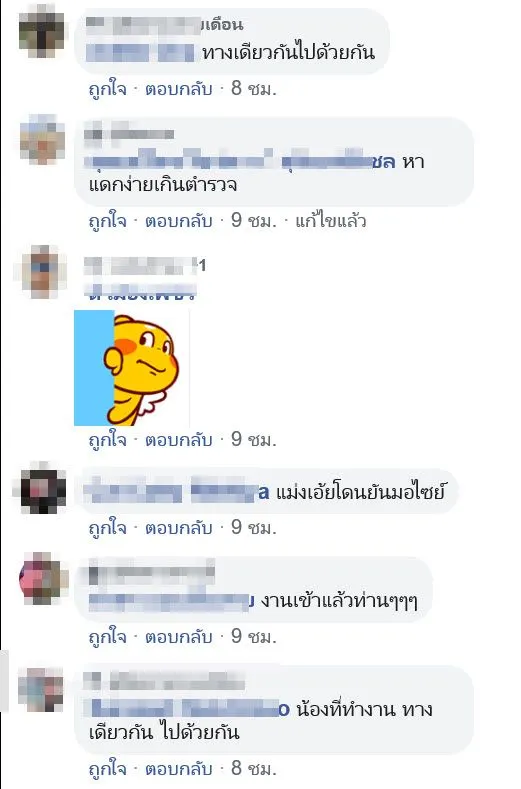Viewport: 521px width, 789px height.
Task: Click the tagged name before 'แม่งเอ้ยโดนยันมอไซย์'
Action: (x=177, y=492)
